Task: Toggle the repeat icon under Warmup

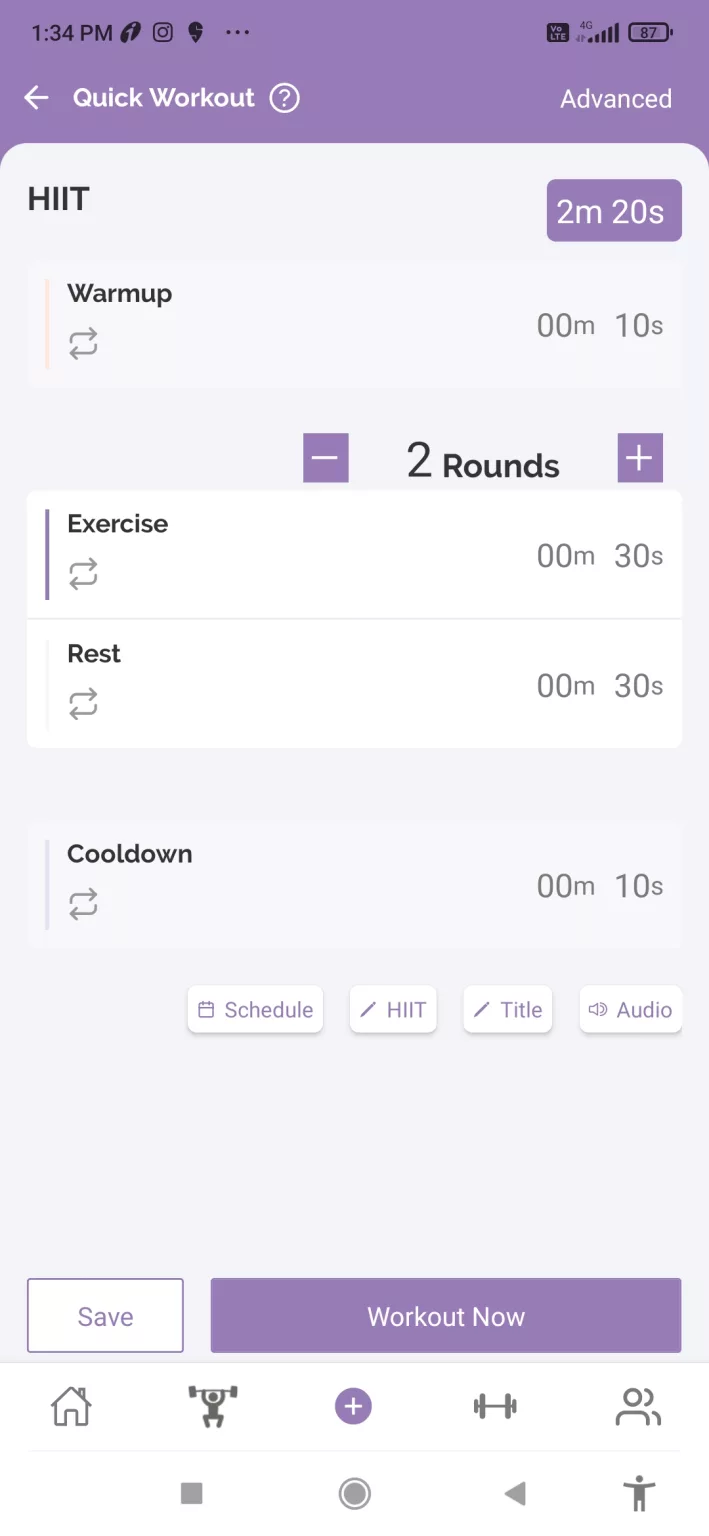Action: 83,344
